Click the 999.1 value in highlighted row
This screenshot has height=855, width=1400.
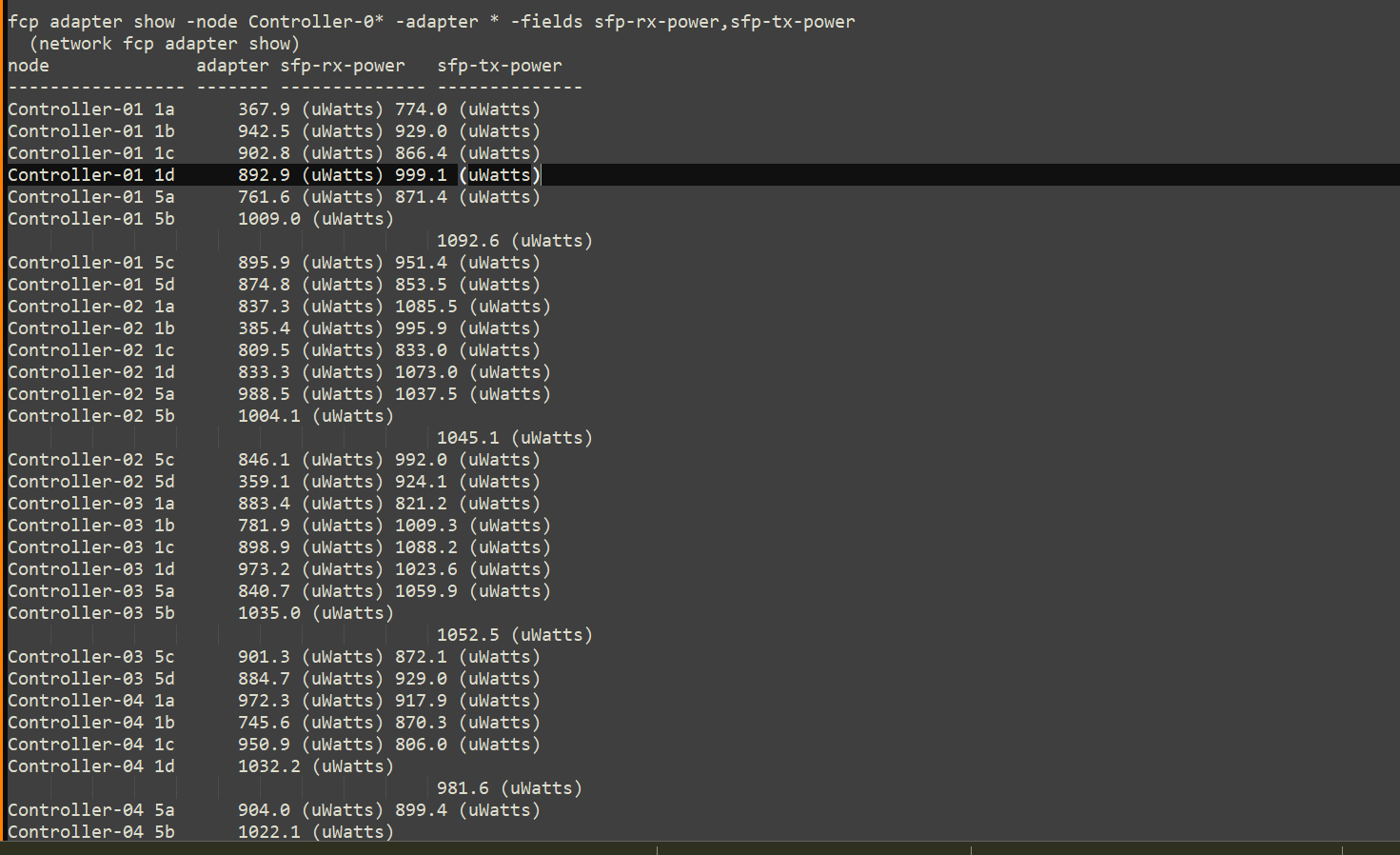421,175
